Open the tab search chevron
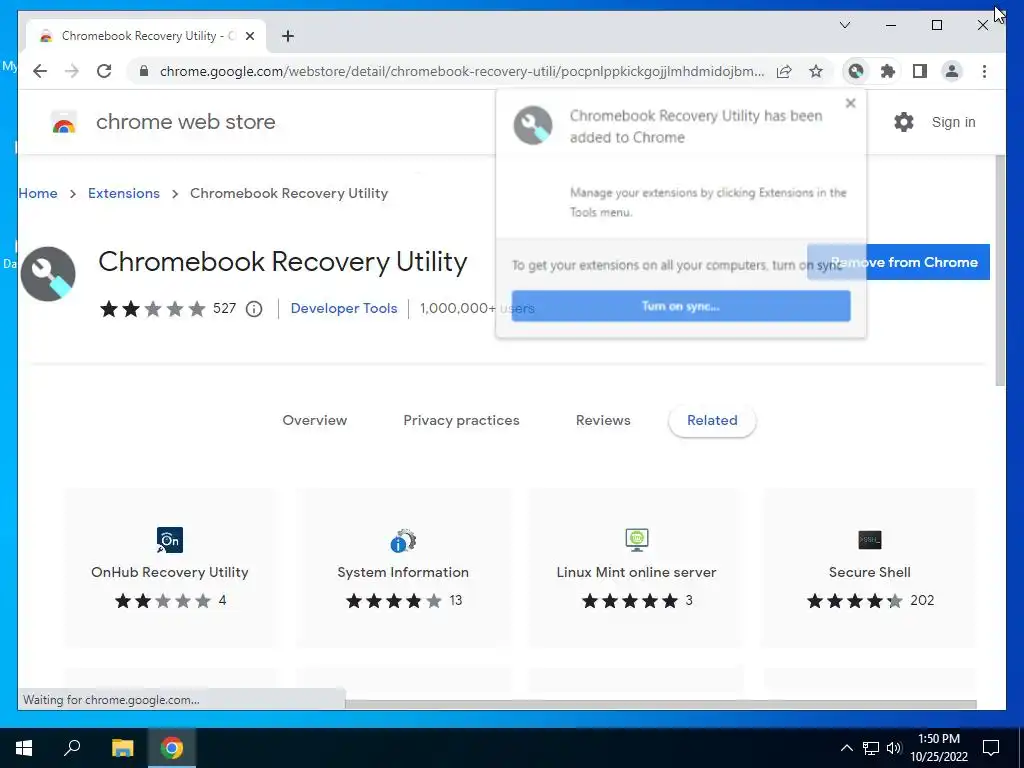1024x768 pixels. tap(844, 25)
